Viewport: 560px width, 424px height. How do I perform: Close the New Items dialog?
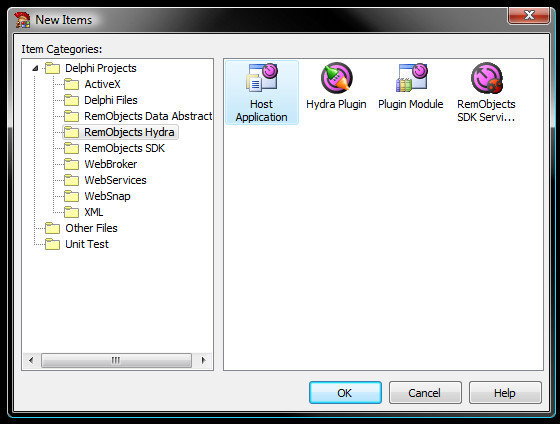[x=529, y=15]
